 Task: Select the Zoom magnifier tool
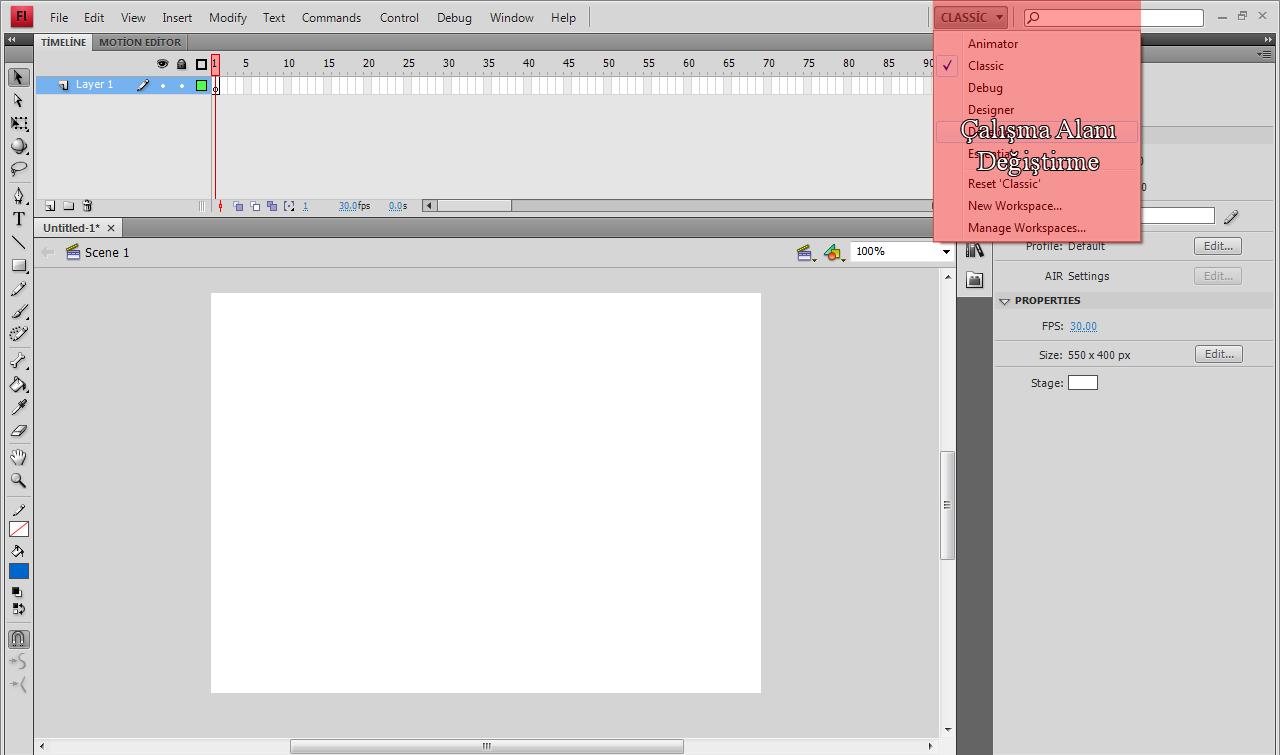click(x=18, y=480)
